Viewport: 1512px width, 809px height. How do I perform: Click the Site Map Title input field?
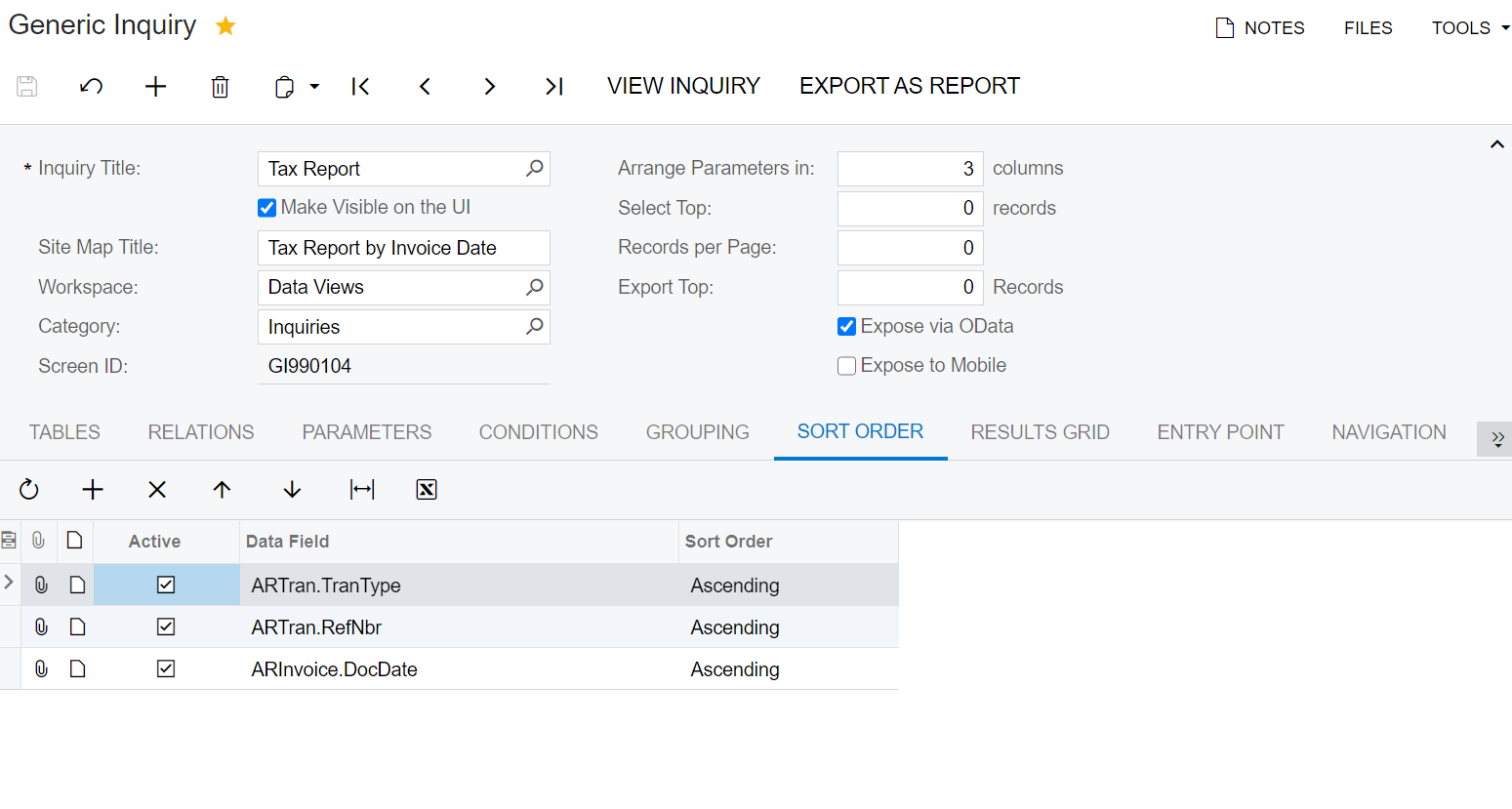pos(403,248)
